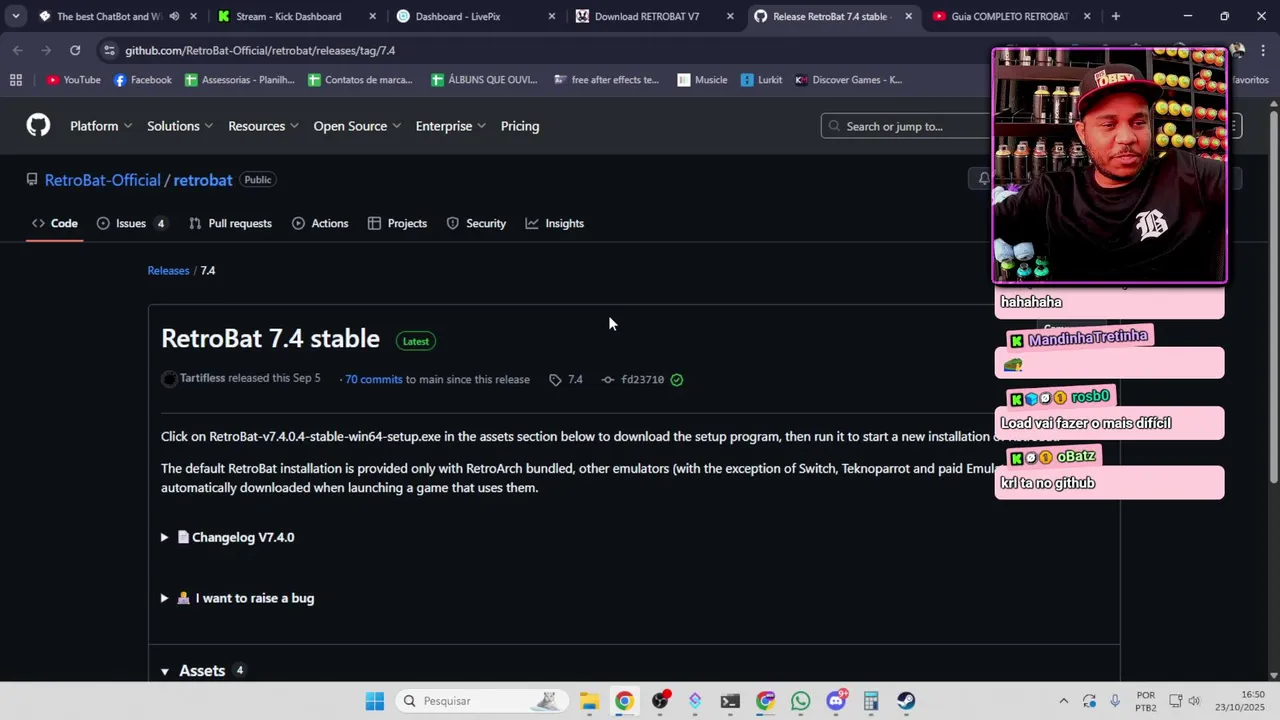View site information icon in address bar

107,50
